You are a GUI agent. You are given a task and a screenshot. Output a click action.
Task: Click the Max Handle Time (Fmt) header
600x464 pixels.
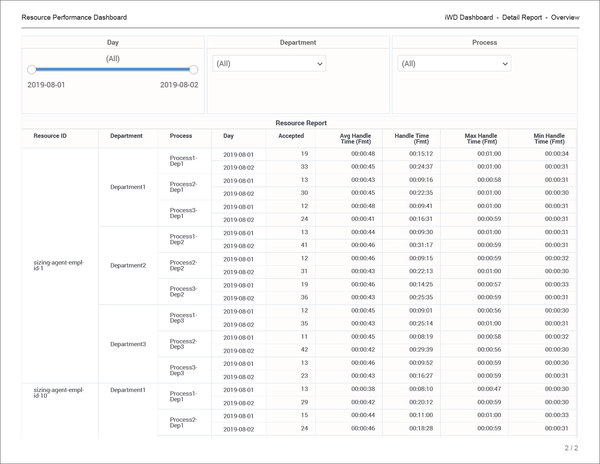point(481,138)
